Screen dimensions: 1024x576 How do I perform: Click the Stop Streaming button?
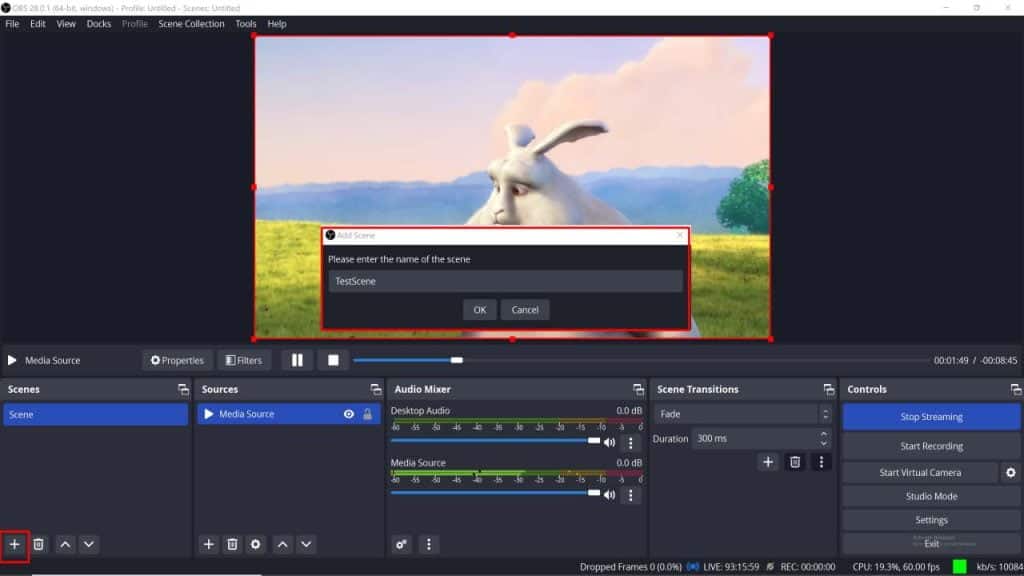tap(931, 417)
